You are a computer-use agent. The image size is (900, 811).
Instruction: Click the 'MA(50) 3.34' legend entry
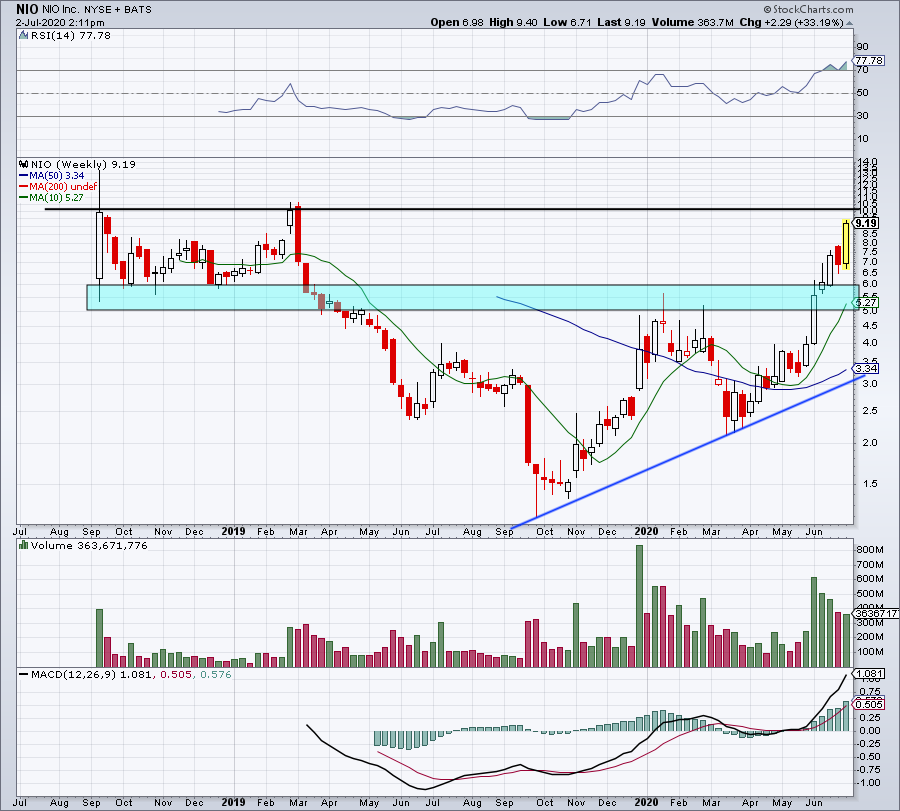pyautogui.click(x=56, y=176)
